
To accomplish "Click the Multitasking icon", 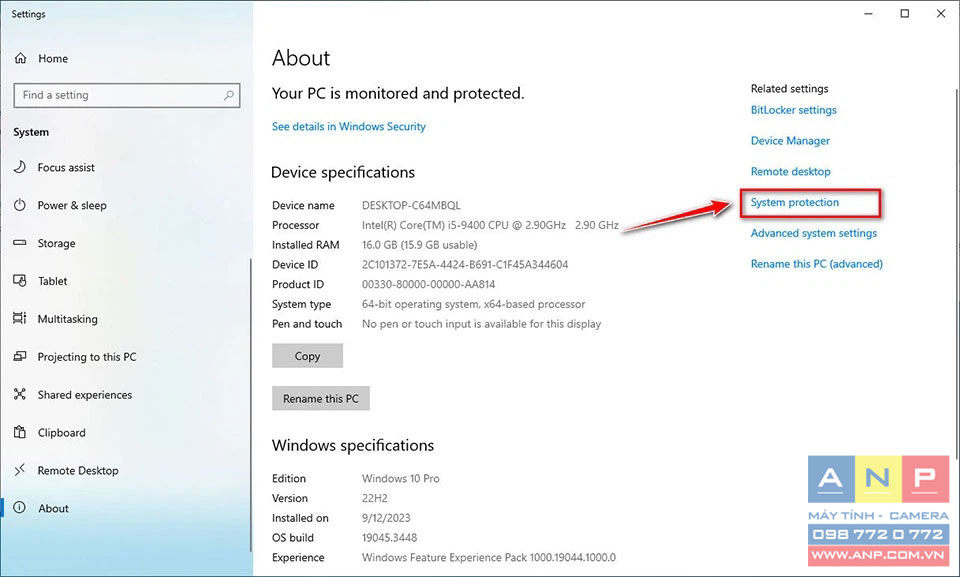I will click(20, 318).
